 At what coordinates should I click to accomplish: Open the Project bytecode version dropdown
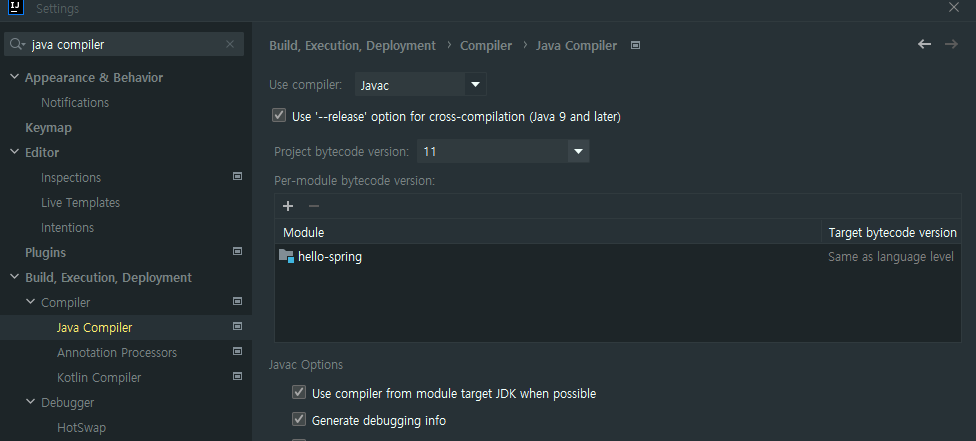pos(503,151)
